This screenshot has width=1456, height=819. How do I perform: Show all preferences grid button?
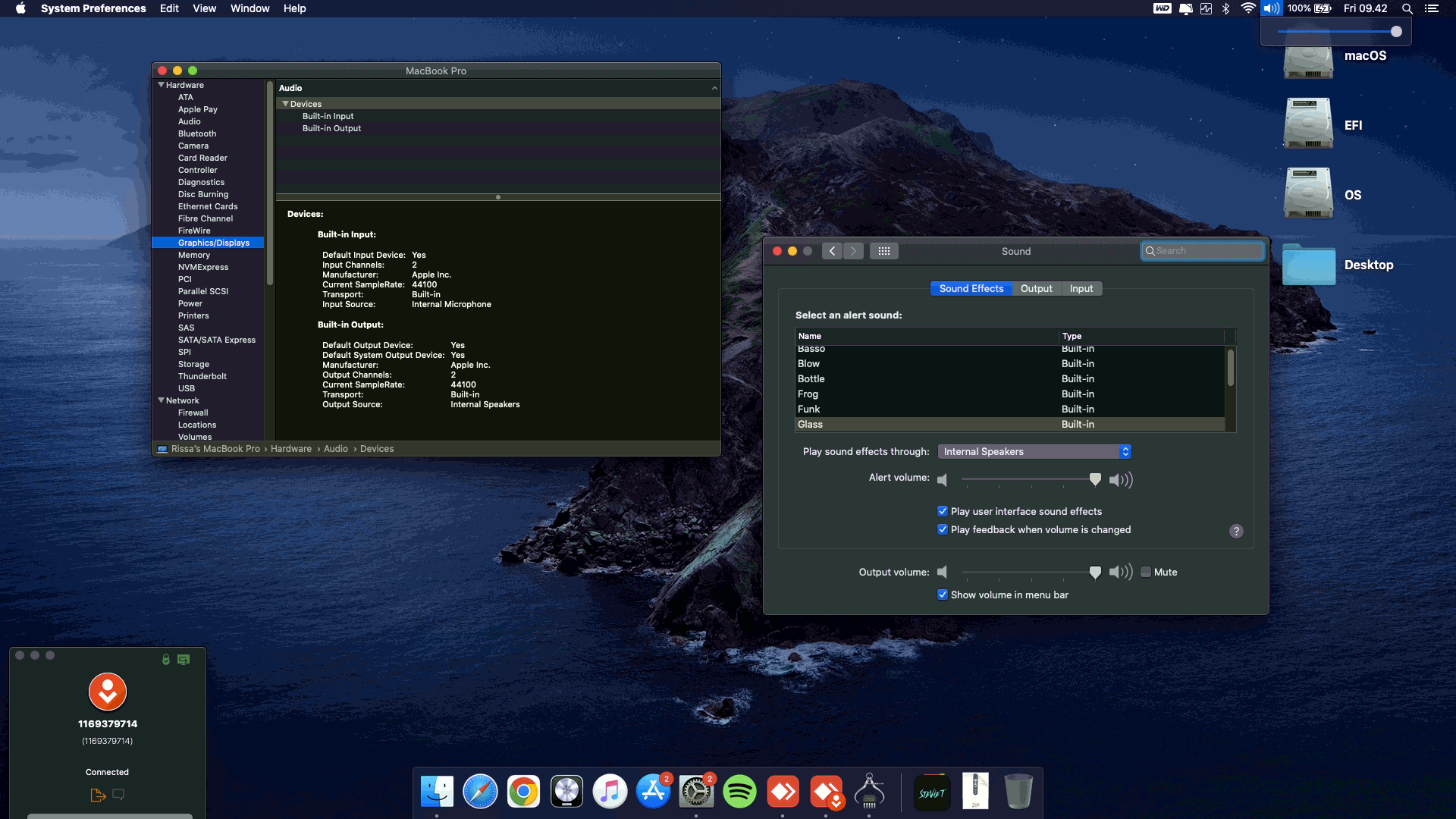(884, 251)
